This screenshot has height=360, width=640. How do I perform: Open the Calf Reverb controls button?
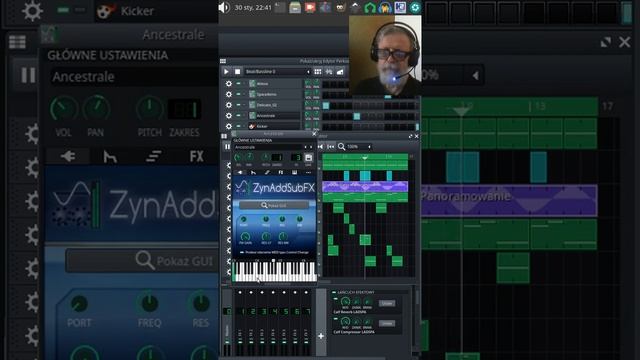[387, 303]
